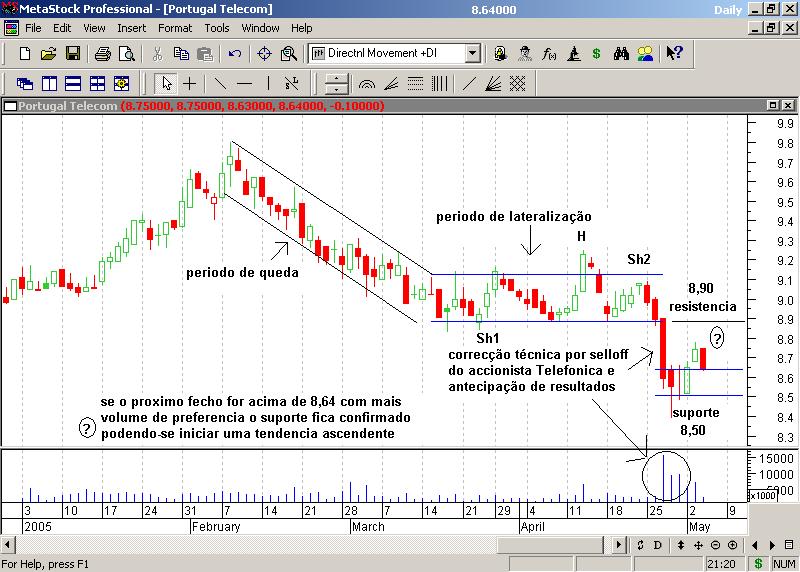The image size is (800, 572).
Task: Stack windows horizontally
Action: click(x=73, y=83)
